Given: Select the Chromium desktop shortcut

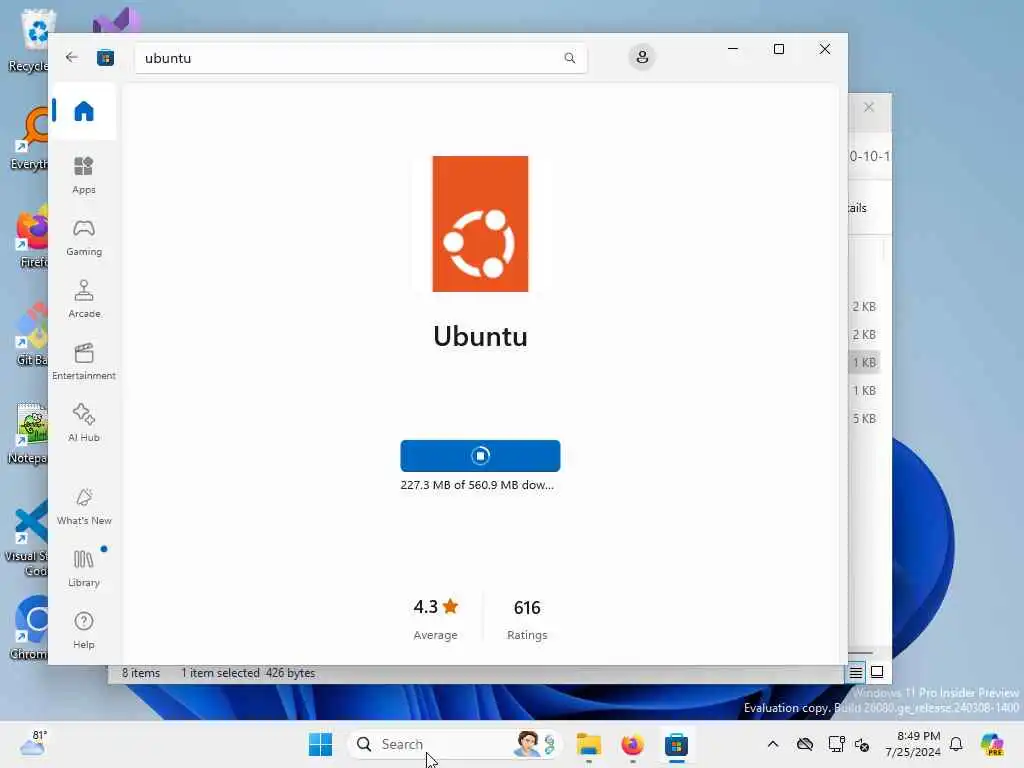Looking at the screenshot, I should (x=30, y=628).
